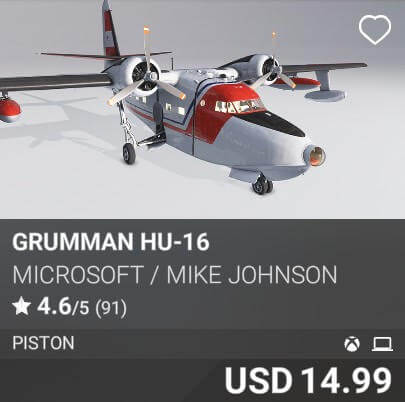Click the PC laptop platform icon
This screenshot has width=405, height=402.
pos(383,344)
